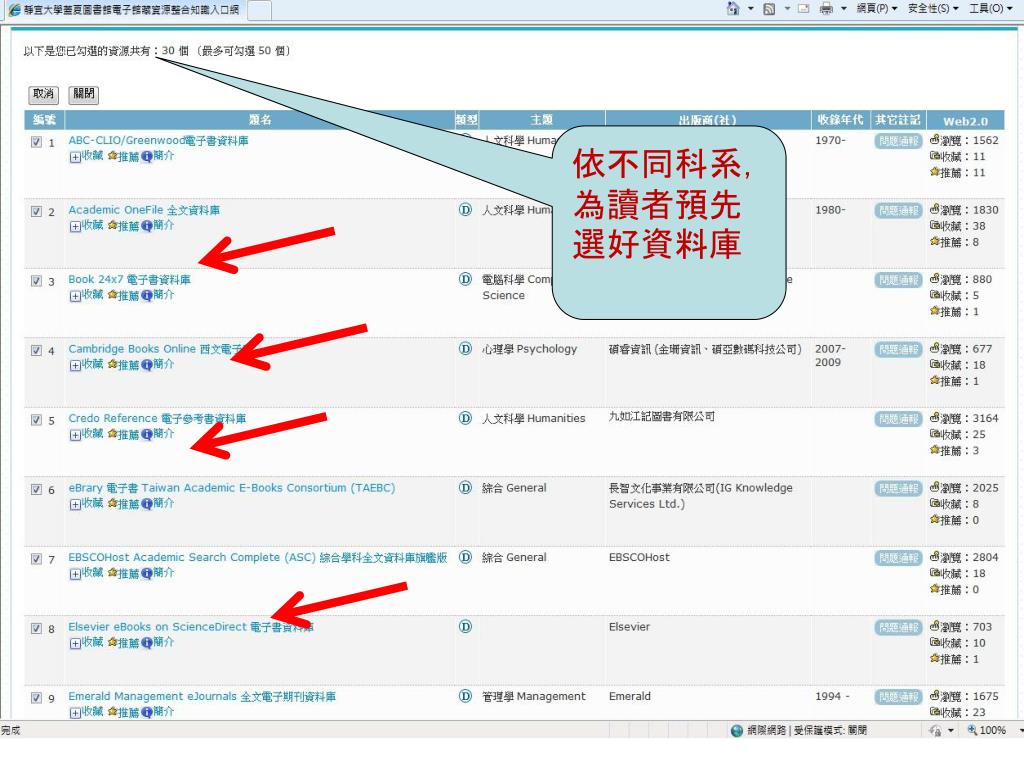Click the RSS feeds icon in toolbar
This screenshot has width=1024, height=768.
(x=769, y=8)
